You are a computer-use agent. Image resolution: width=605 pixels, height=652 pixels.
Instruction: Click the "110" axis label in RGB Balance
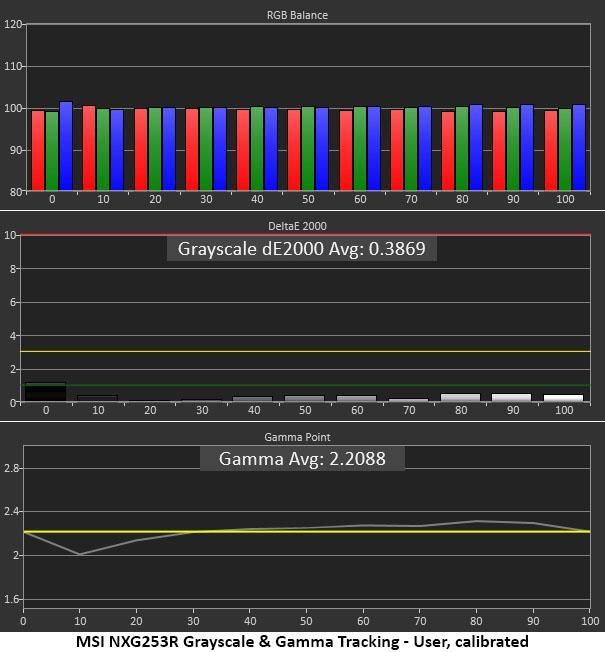click(x=12, y=66)
